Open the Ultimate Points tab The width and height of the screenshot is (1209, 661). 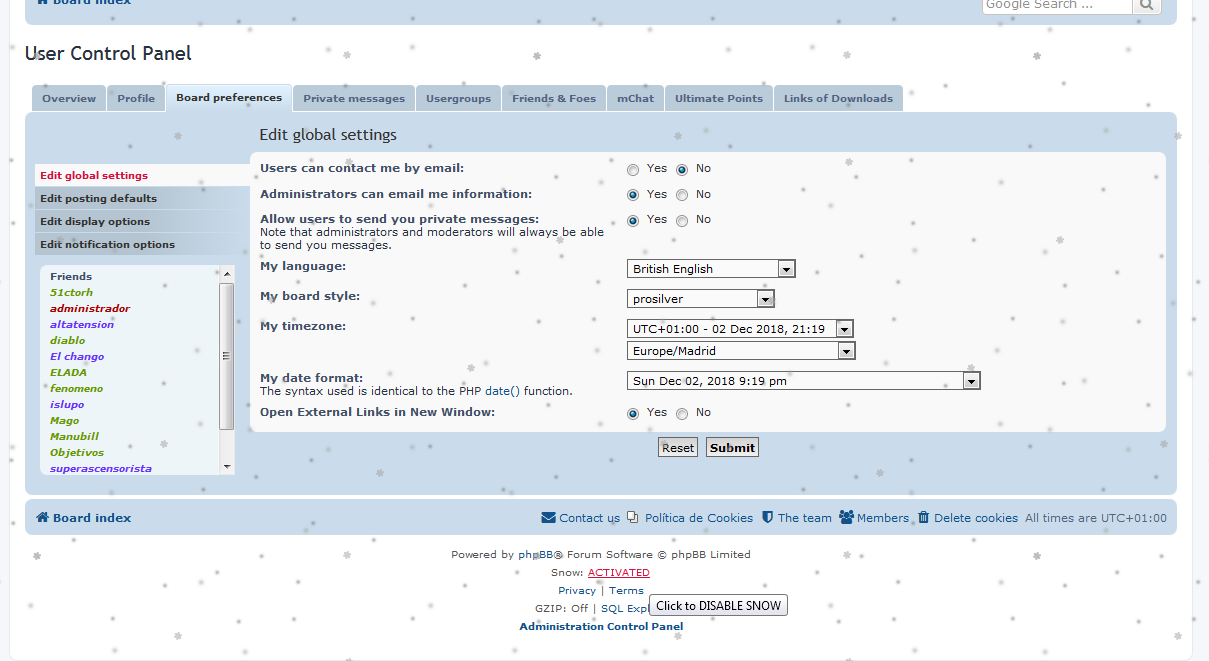tap(718, 98)
